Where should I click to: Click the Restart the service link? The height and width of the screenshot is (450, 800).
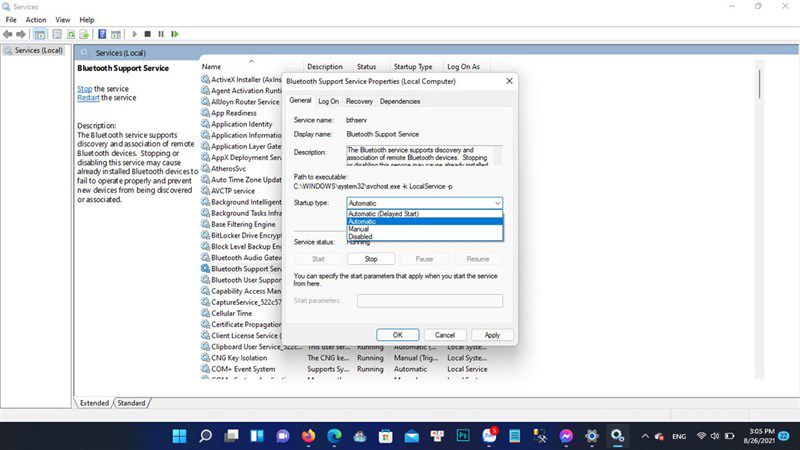coord(88,98)
